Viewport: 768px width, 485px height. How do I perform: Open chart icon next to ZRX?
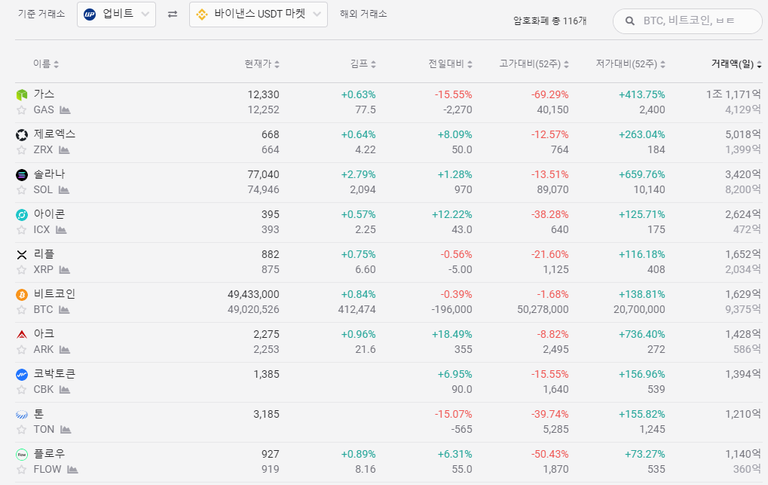pos(64,150)
